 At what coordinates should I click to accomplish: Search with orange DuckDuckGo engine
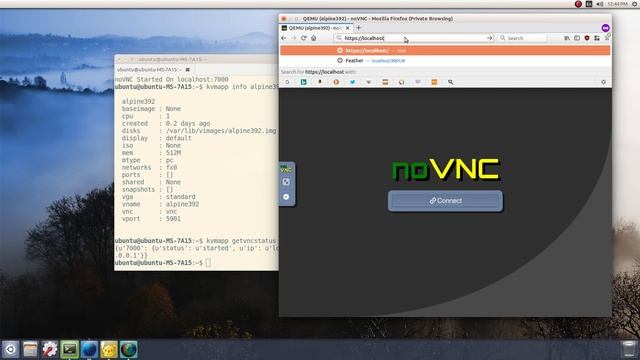point(336,82)
